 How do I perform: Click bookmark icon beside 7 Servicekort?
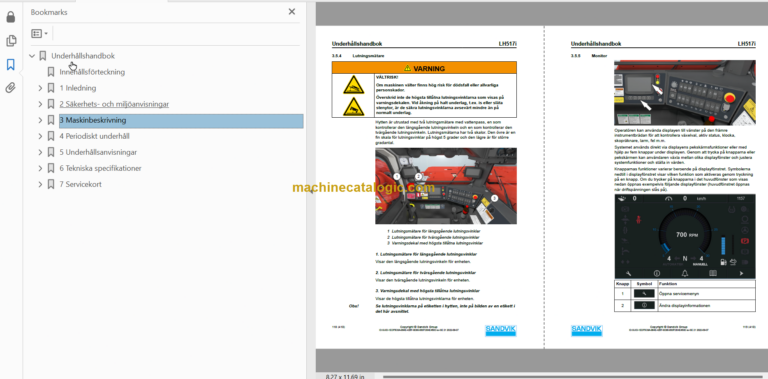click(51, 185)
